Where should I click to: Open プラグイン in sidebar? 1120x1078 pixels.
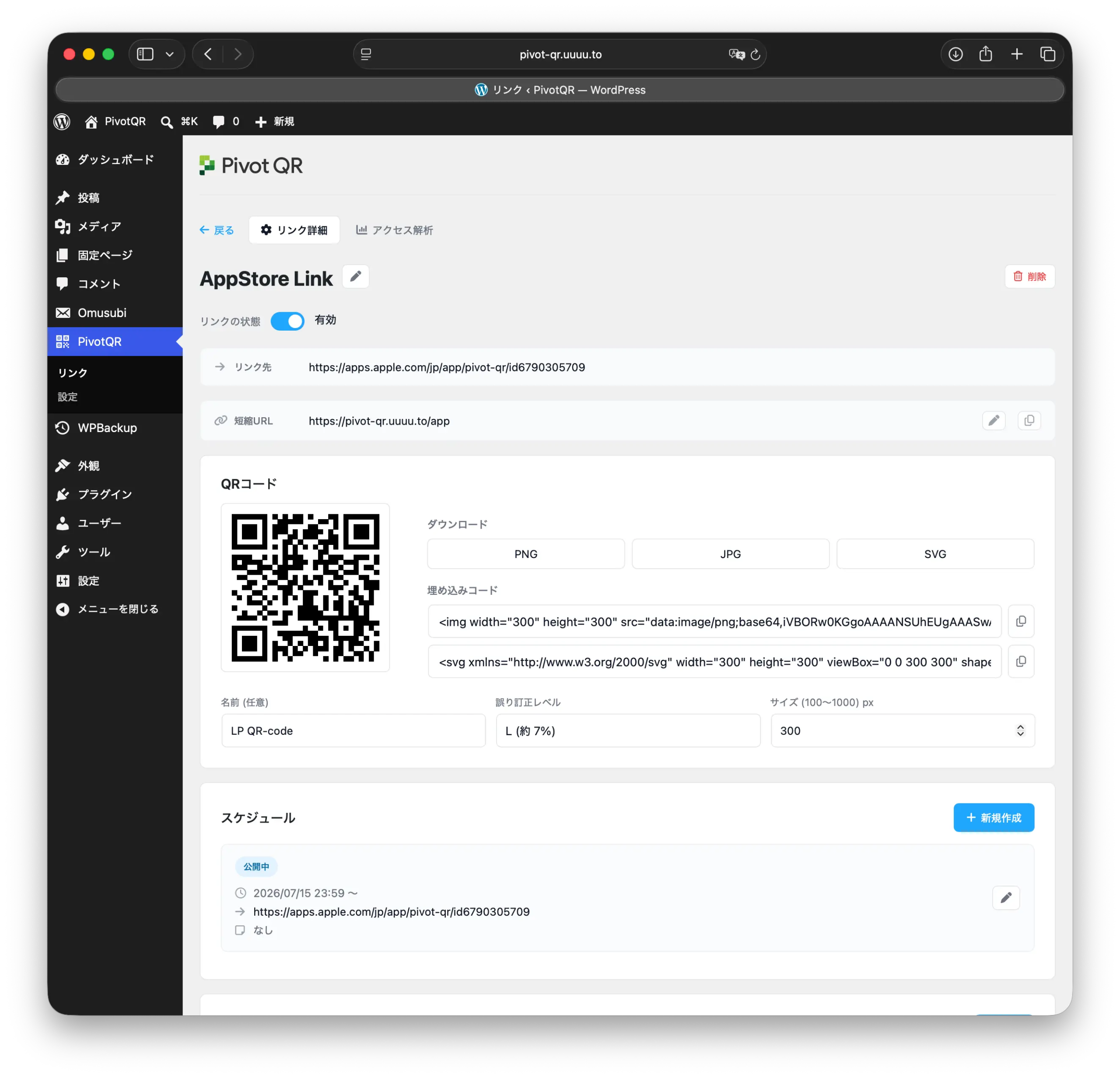(x=115, y=494)
